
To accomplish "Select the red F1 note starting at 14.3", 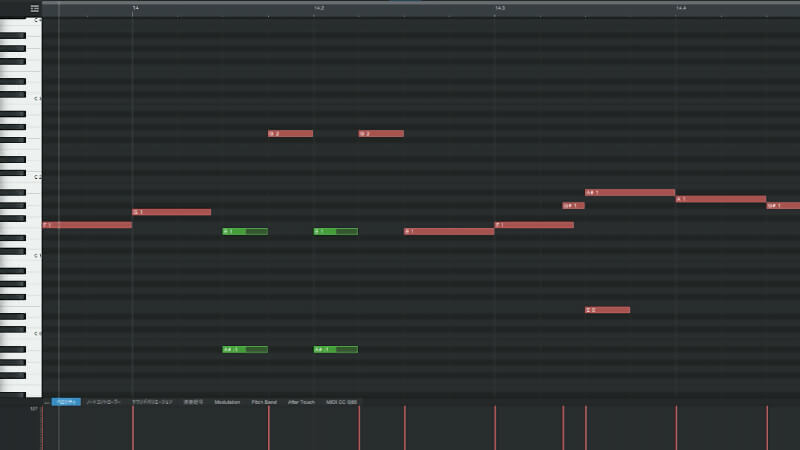I will pos(535,225).
